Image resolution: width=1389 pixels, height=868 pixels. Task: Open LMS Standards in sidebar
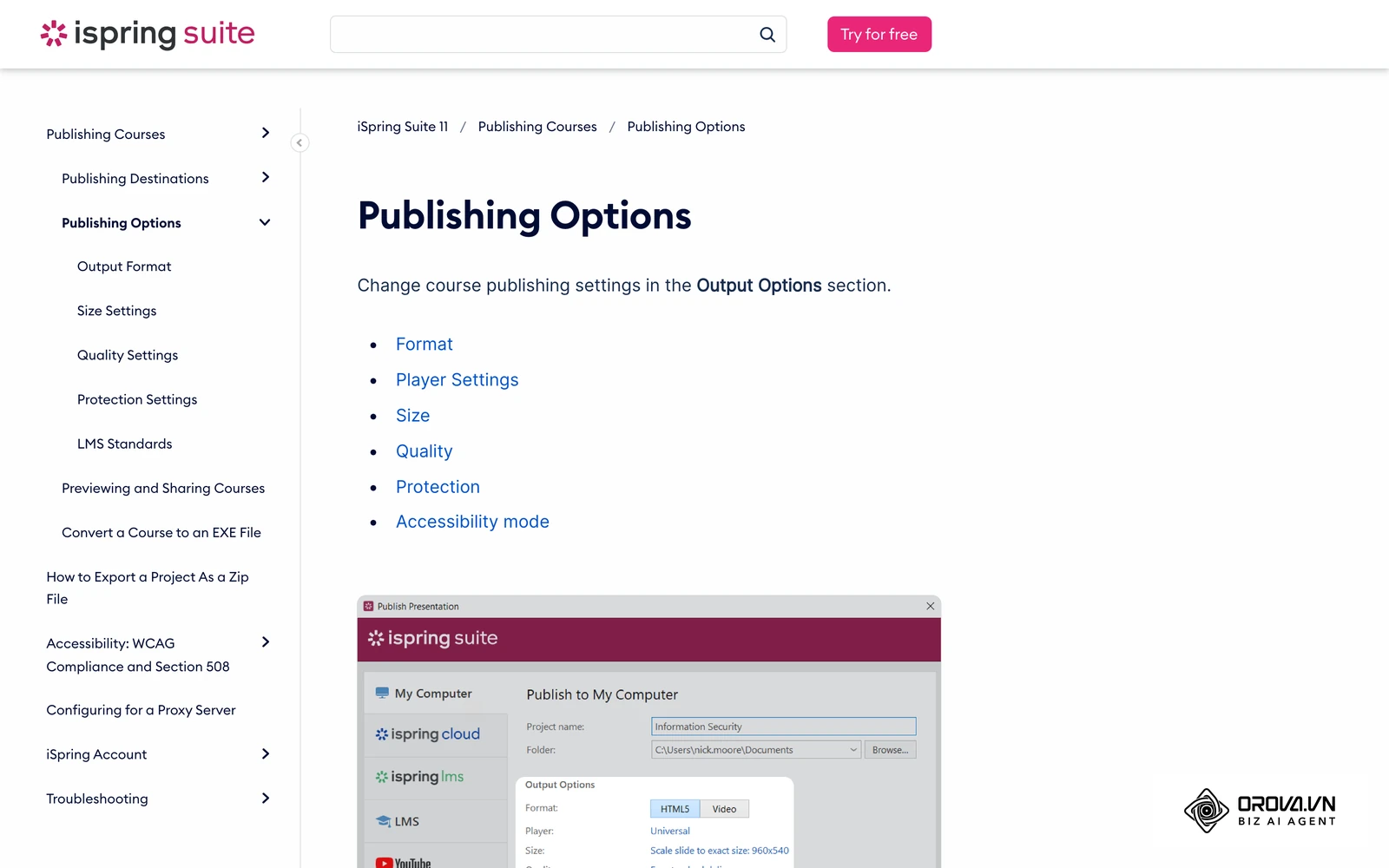click(x=125, y=444)
